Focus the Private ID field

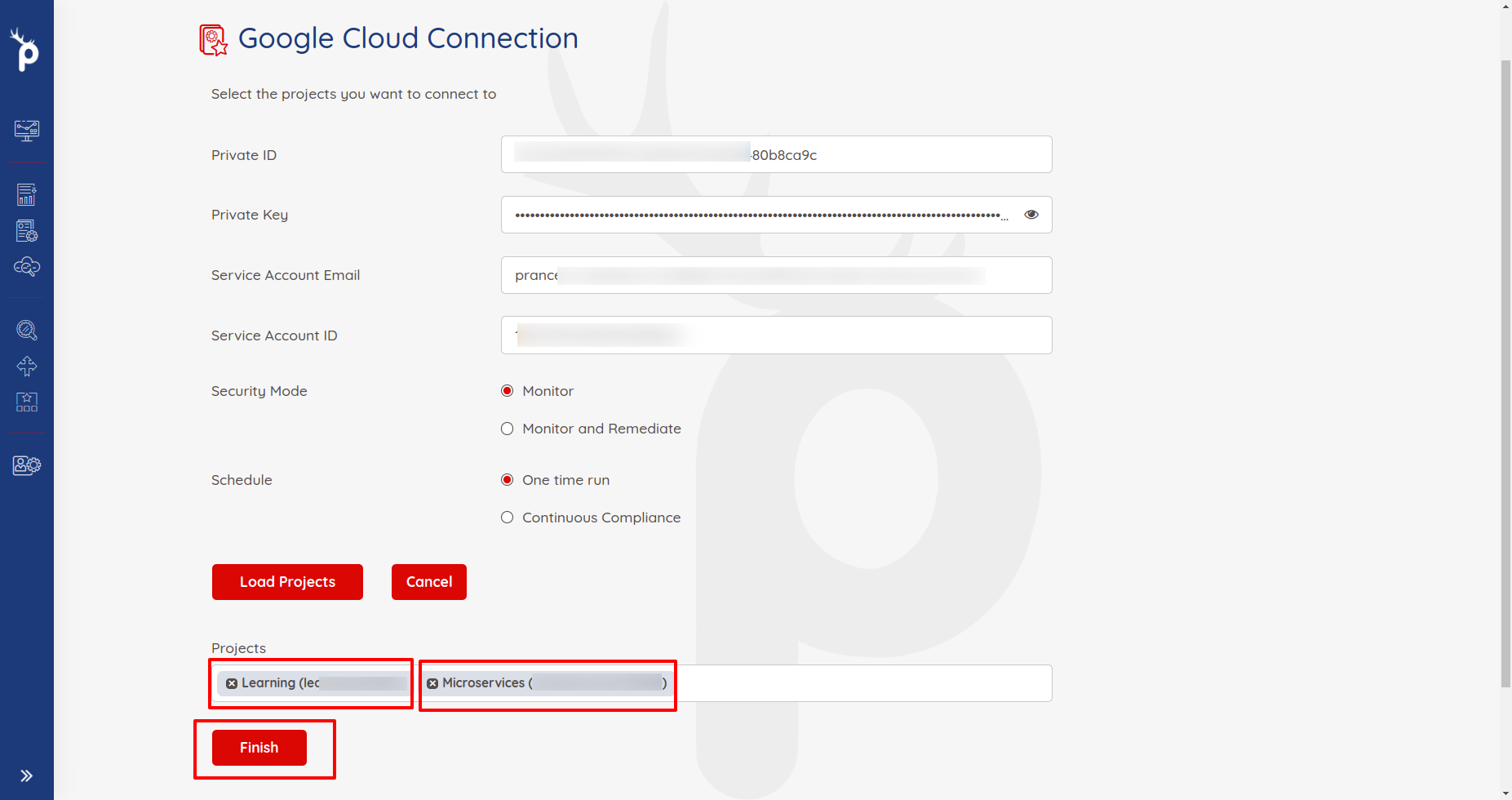[777, 154]
